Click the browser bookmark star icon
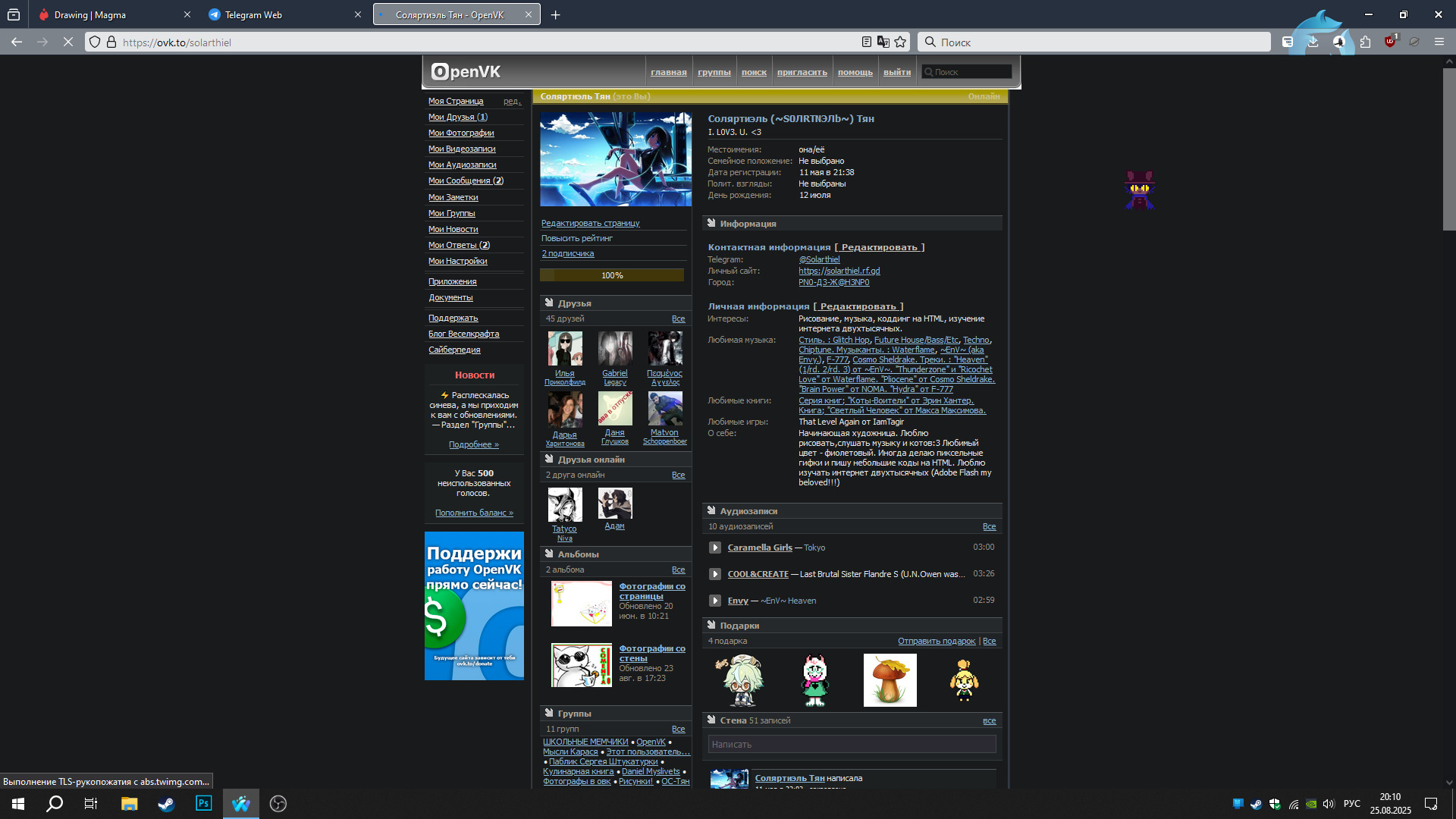The width and height of the screenshot is (1456, 819). tap(900, 42)
